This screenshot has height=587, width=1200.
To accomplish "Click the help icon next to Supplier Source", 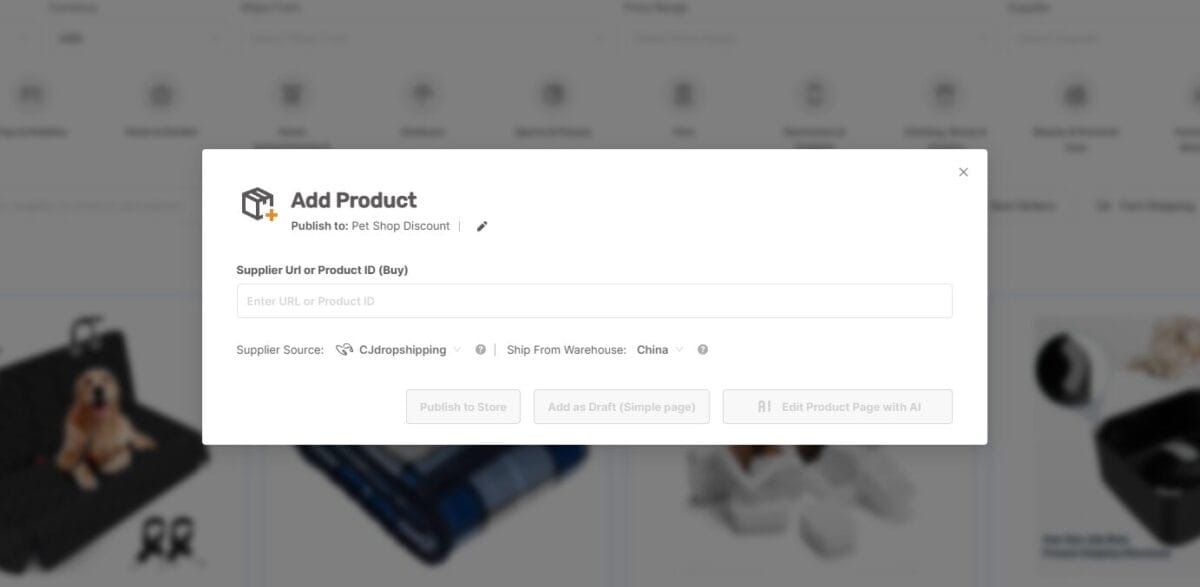I will (480, 349).
